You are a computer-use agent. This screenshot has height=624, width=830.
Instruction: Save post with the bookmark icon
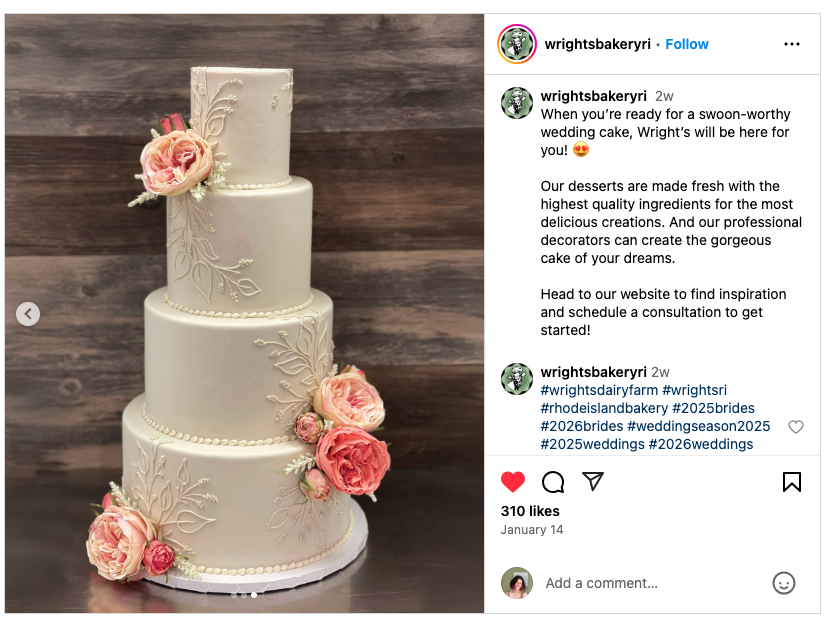point(792,482)
